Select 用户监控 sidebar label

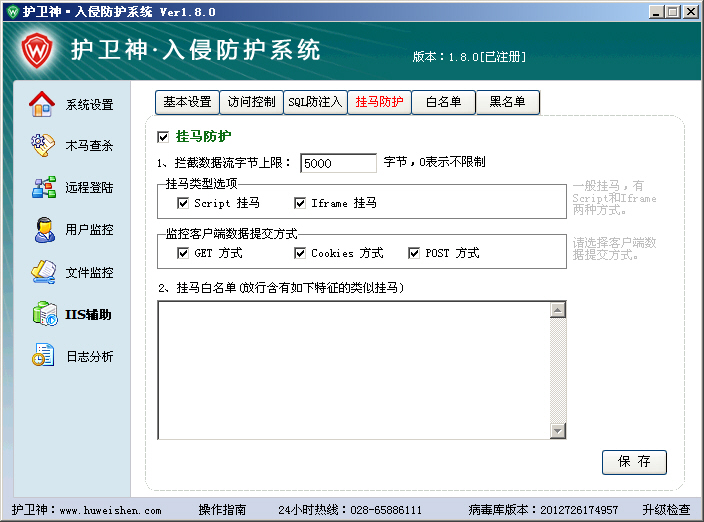click(x=89, y=230)
